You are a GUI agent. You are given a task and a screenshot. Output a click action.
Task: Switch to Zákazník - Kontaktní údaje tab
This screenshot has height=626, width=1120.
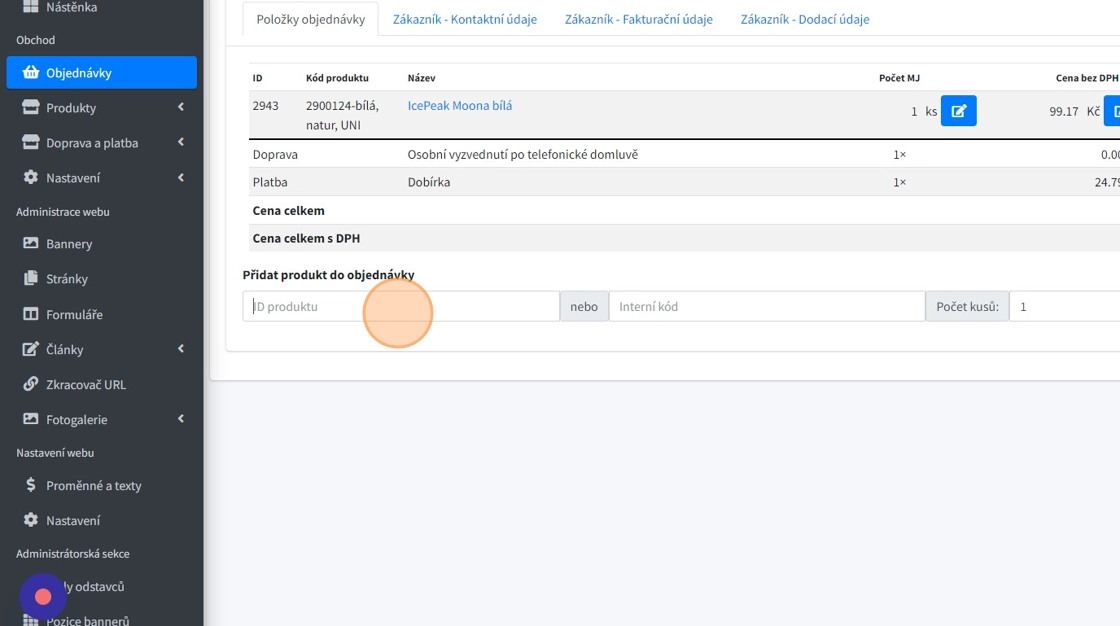coord(464,19)
